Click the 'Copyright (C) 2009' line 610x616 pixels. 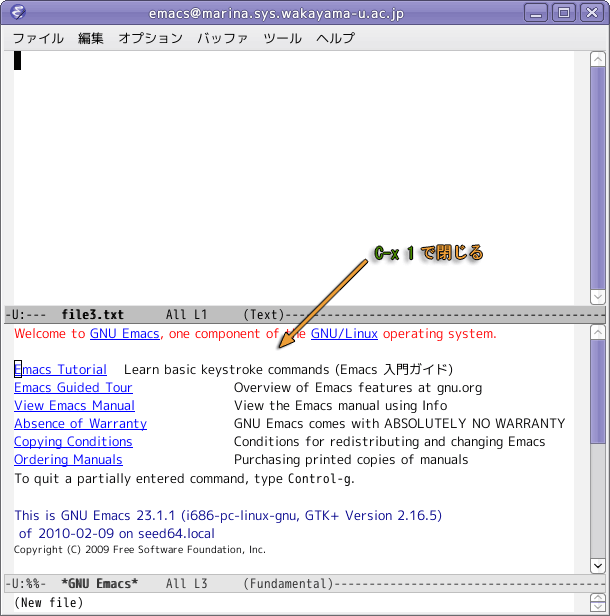pyautogui.click(x=140, y=550)
